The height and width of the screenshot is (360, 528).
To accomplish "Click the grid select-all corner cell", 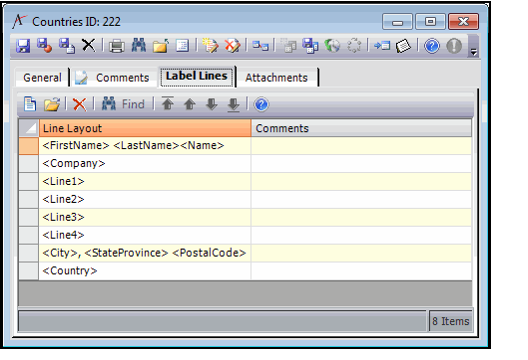I will click(29, 128).
